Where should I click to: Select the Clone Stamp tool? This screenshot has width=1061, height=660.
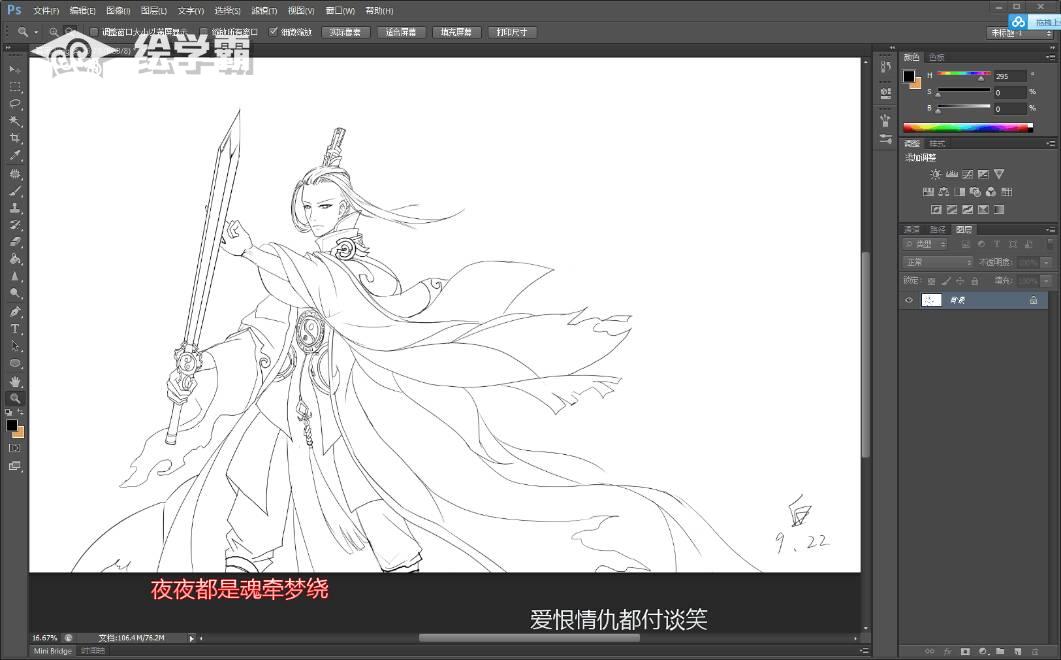tap(15, 208)
